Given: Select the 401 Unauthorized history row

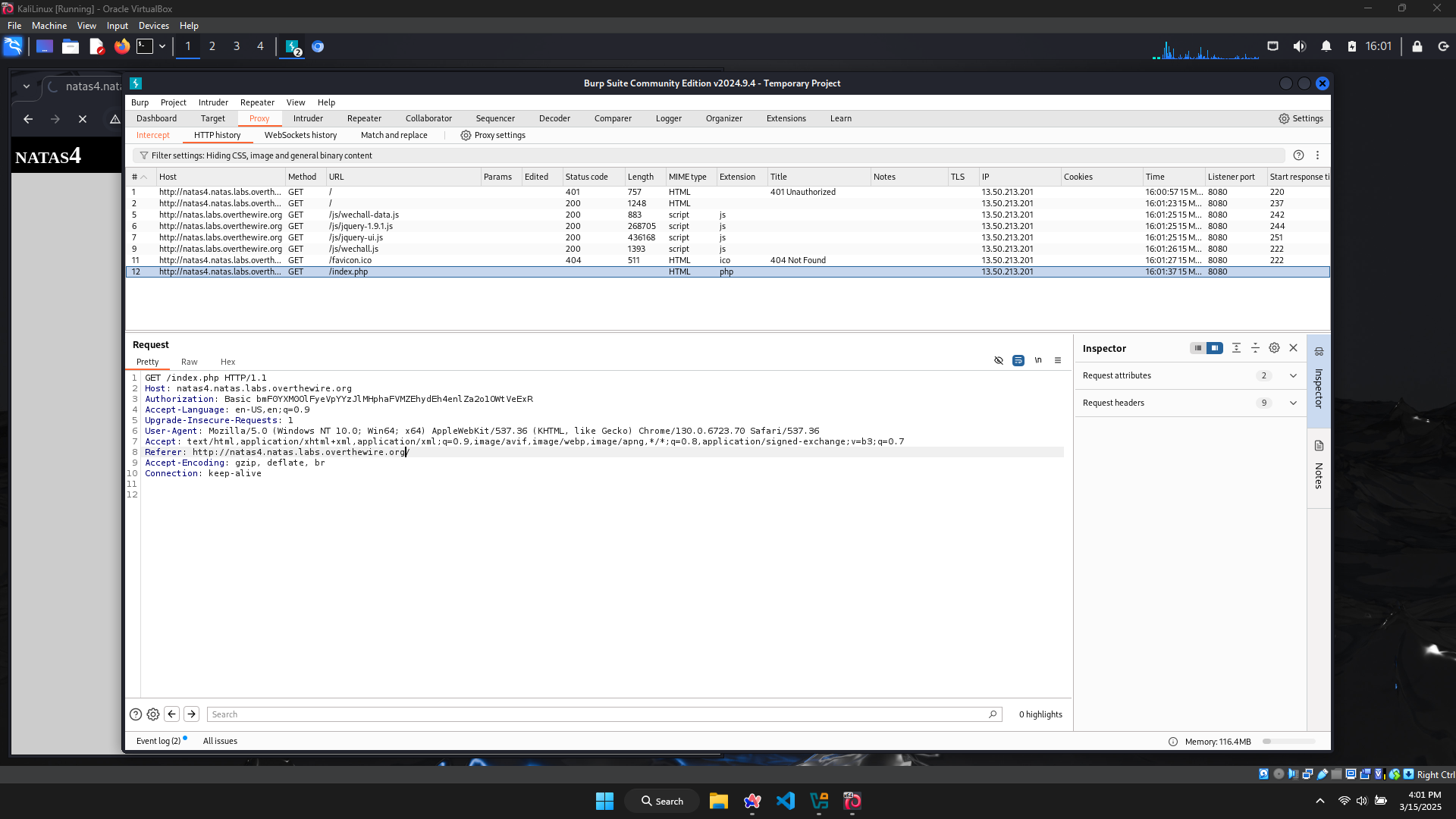Looking at the screenshot, I should 727,192.
